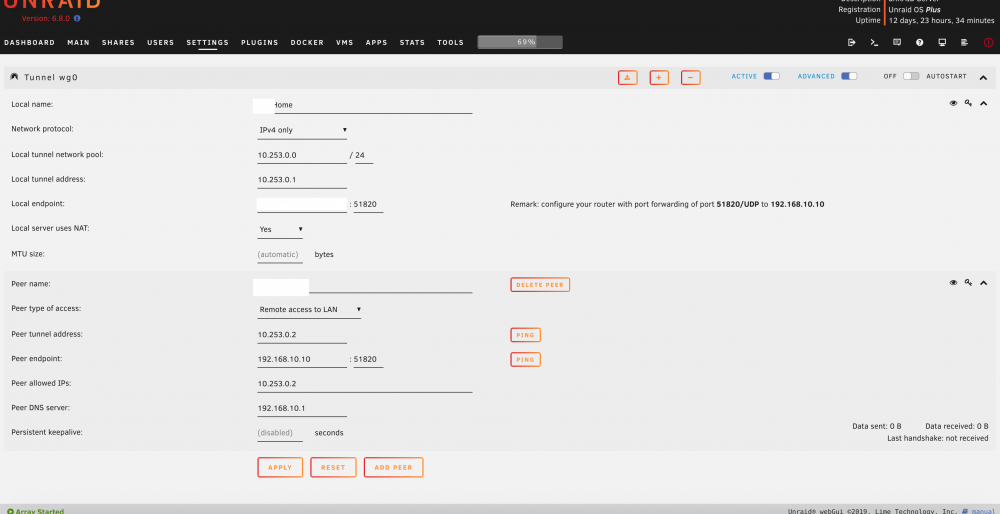Toggle the Advanced view switch
This screenshot has width=1000, height=514.
pyautogui.click(x=849, y=76)
